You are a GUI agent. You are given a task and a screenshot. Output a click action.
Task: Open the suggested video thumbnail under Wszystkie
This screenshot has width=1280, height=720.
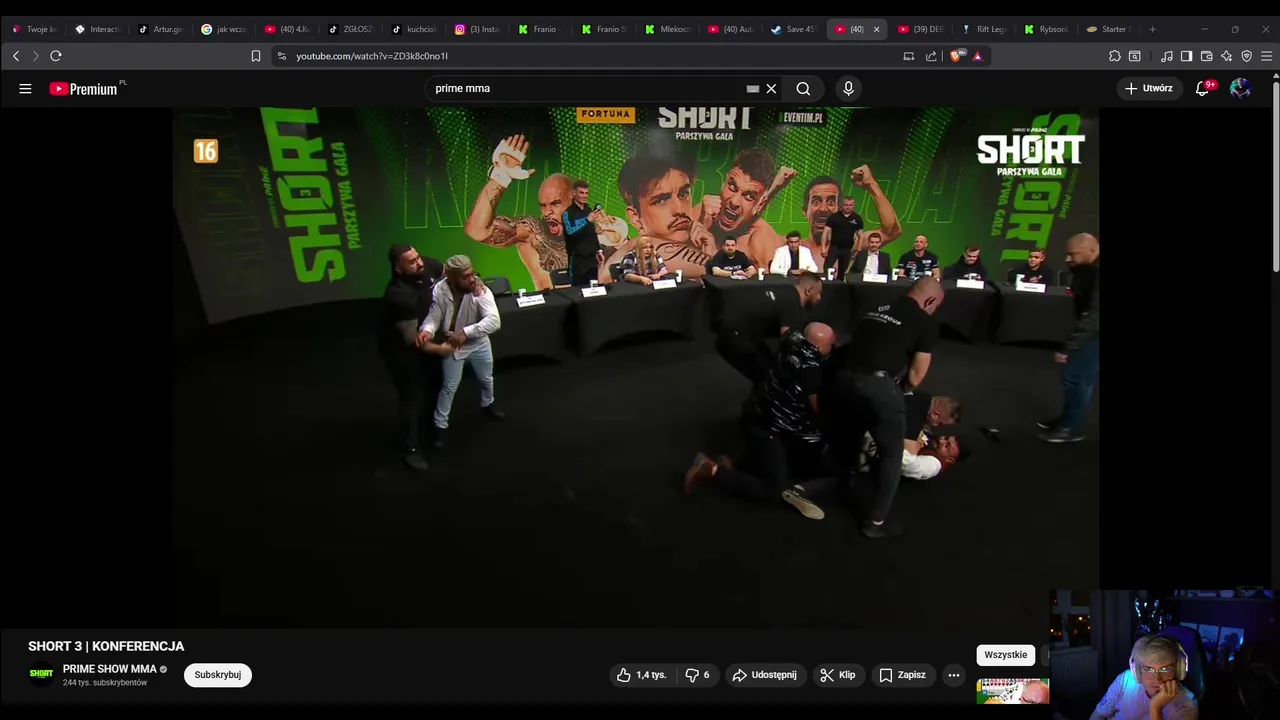click(x=1013, y=691)
